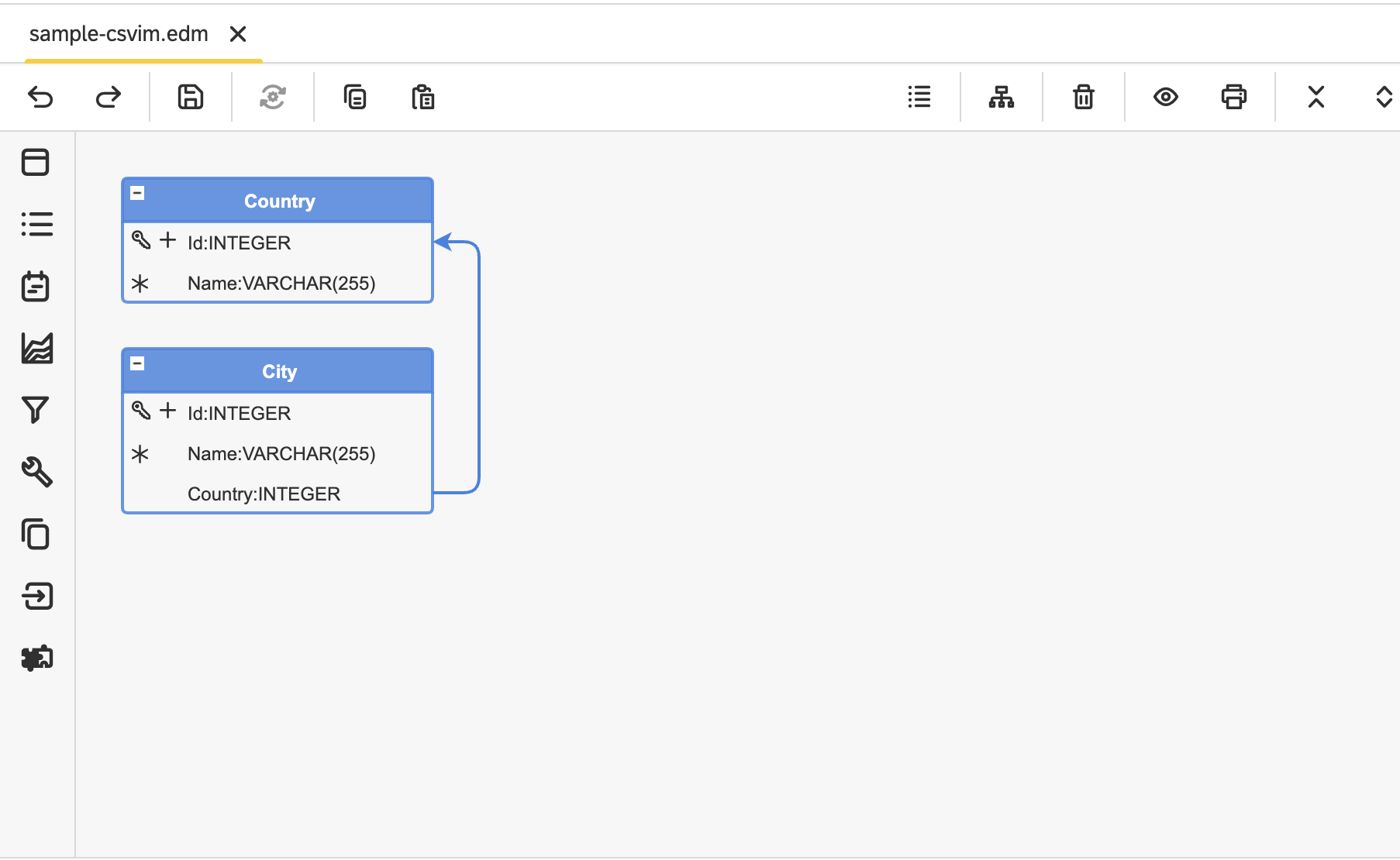Copy selection with the copy icon

pyautogui.click(x=355, y=98)
